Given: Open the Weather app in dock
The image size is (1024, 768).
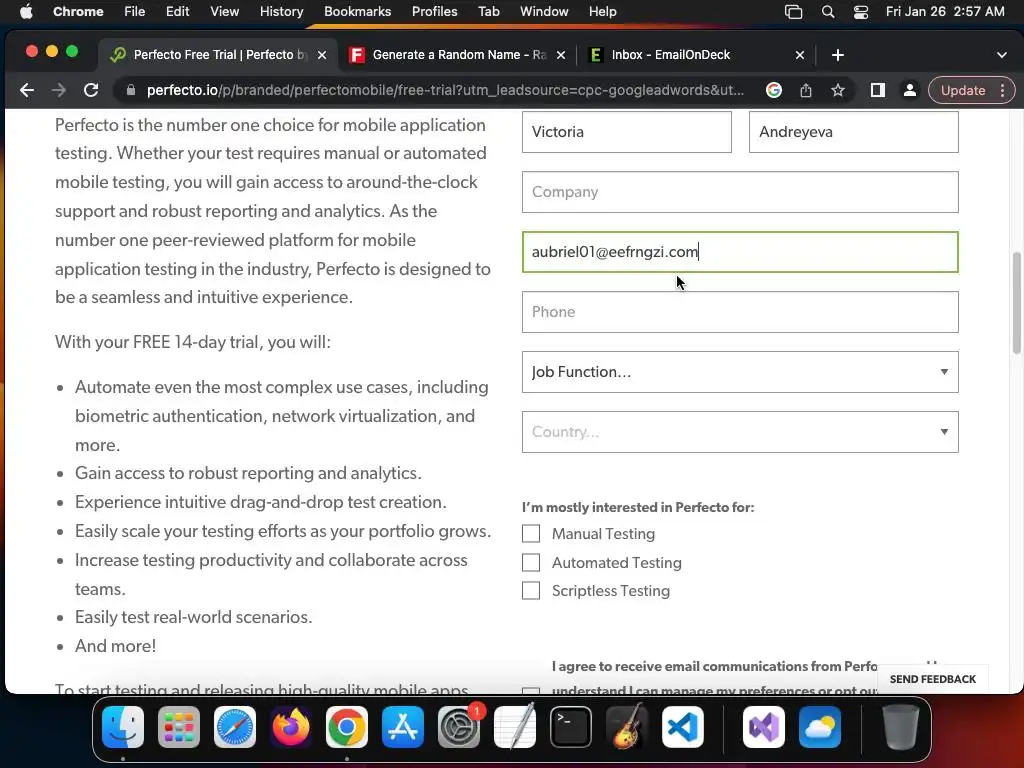Looking at the screenshot, I should (820, 727).
